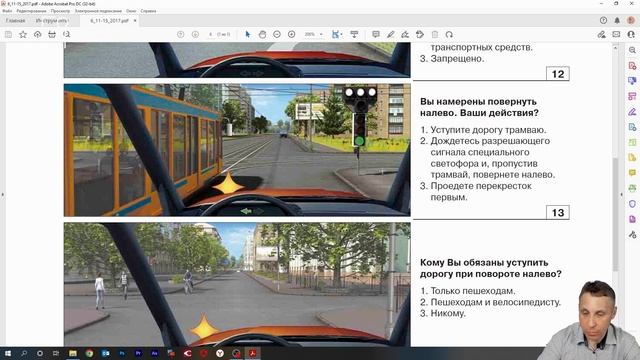640x360 pixels.
Task: Open Protect shield tool in right panel
Action: pyautogui.click(x=632, y=204)
